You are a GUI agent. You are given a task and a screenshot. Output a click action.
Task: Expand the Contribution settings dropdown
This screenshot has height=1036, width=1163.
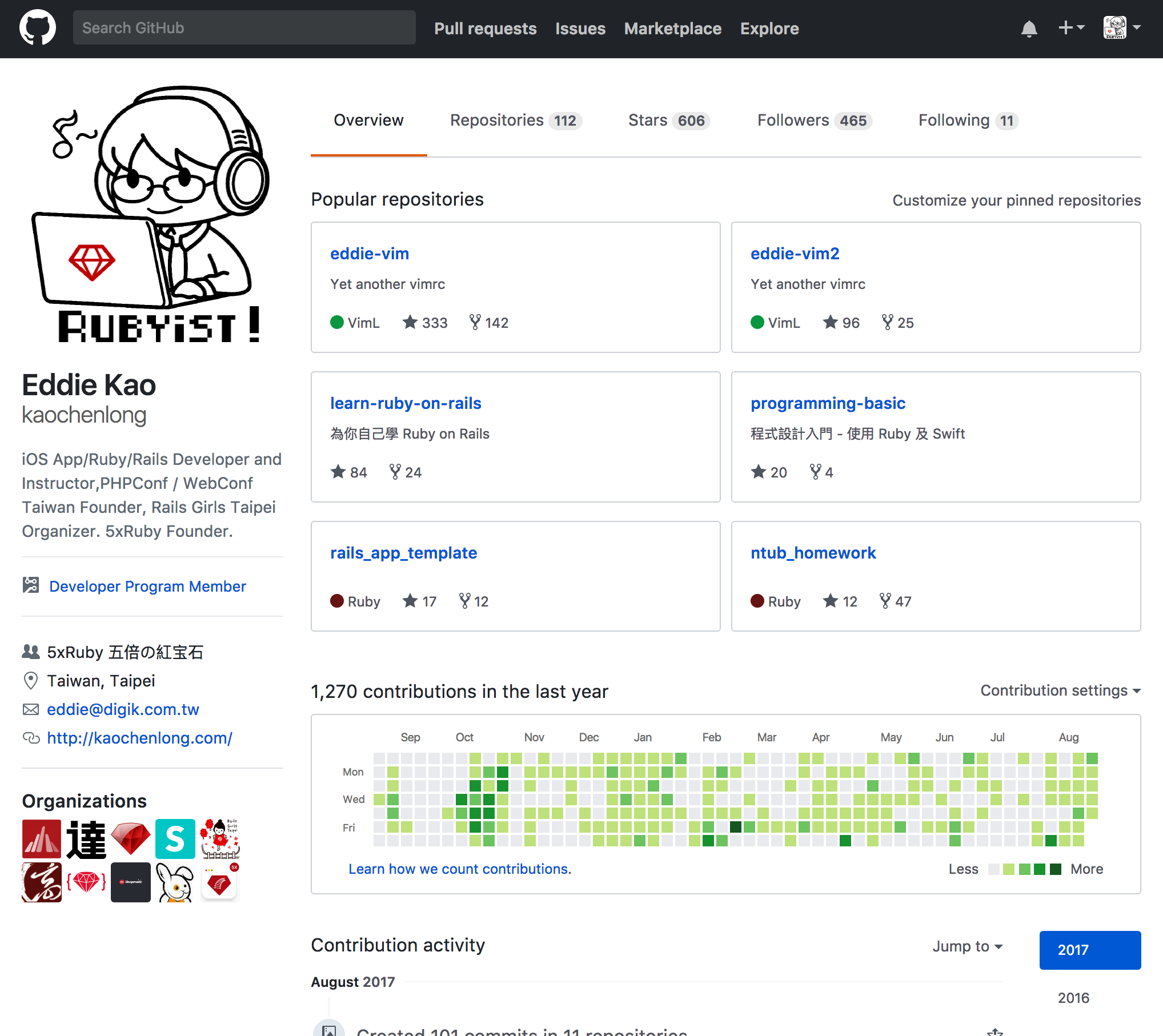pyautogui.click(x=1060, y=690)
